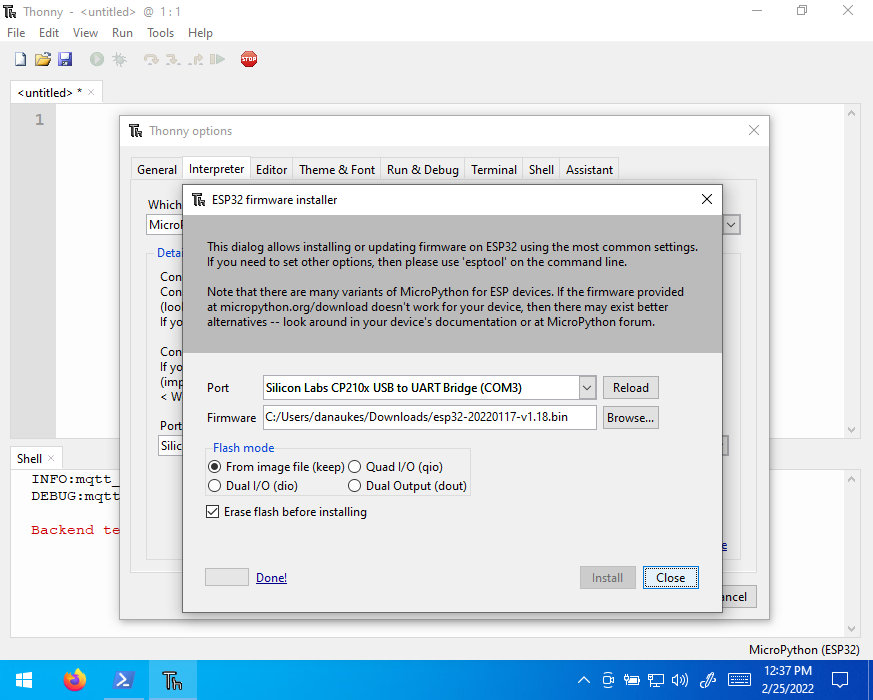Open the Edit menu
The height and width of the screenshot is (700, 873).
click(x=49, y=33)
